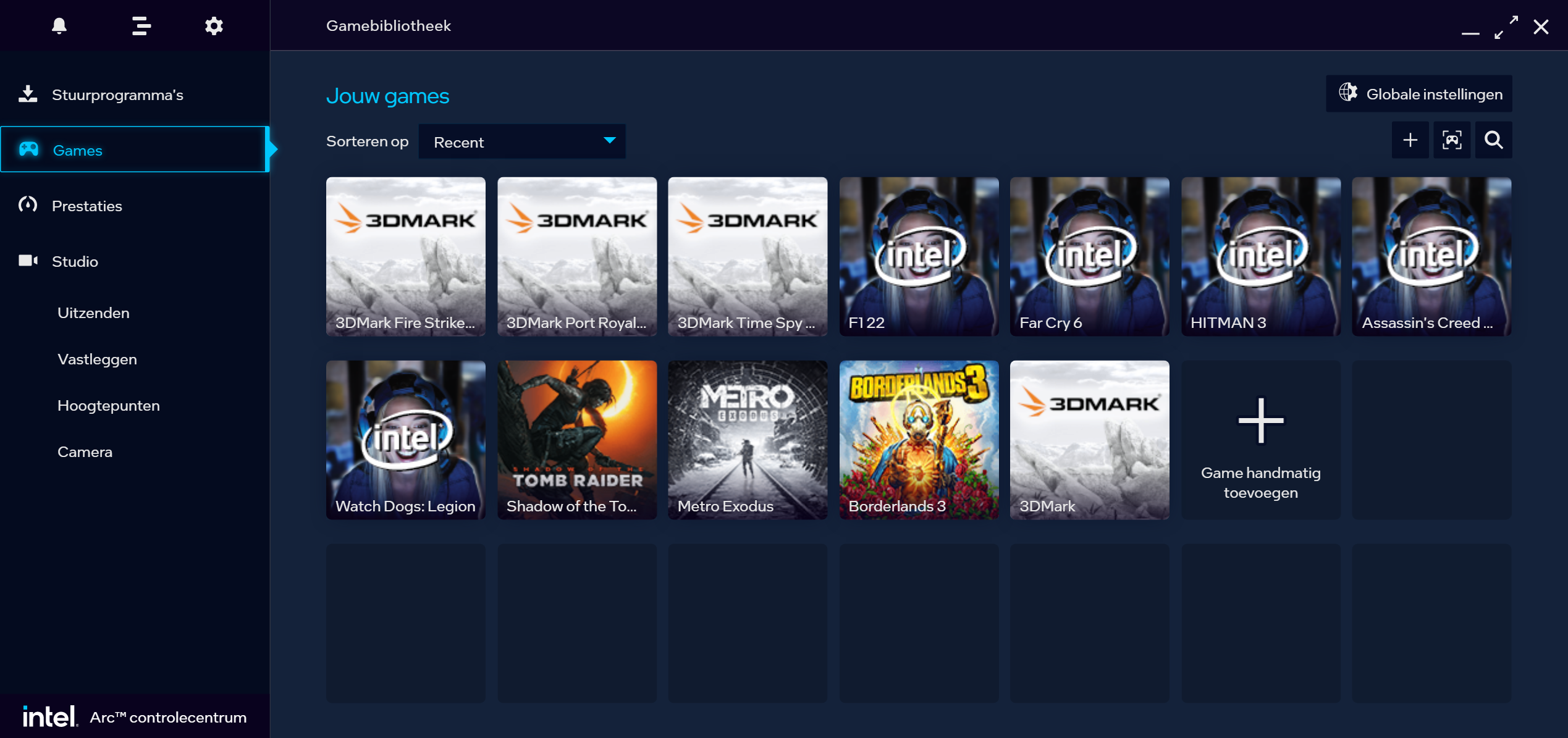Open the Borderlands 3 game tile
Screen dimensions: 1568x738
[x=919, y=440]
